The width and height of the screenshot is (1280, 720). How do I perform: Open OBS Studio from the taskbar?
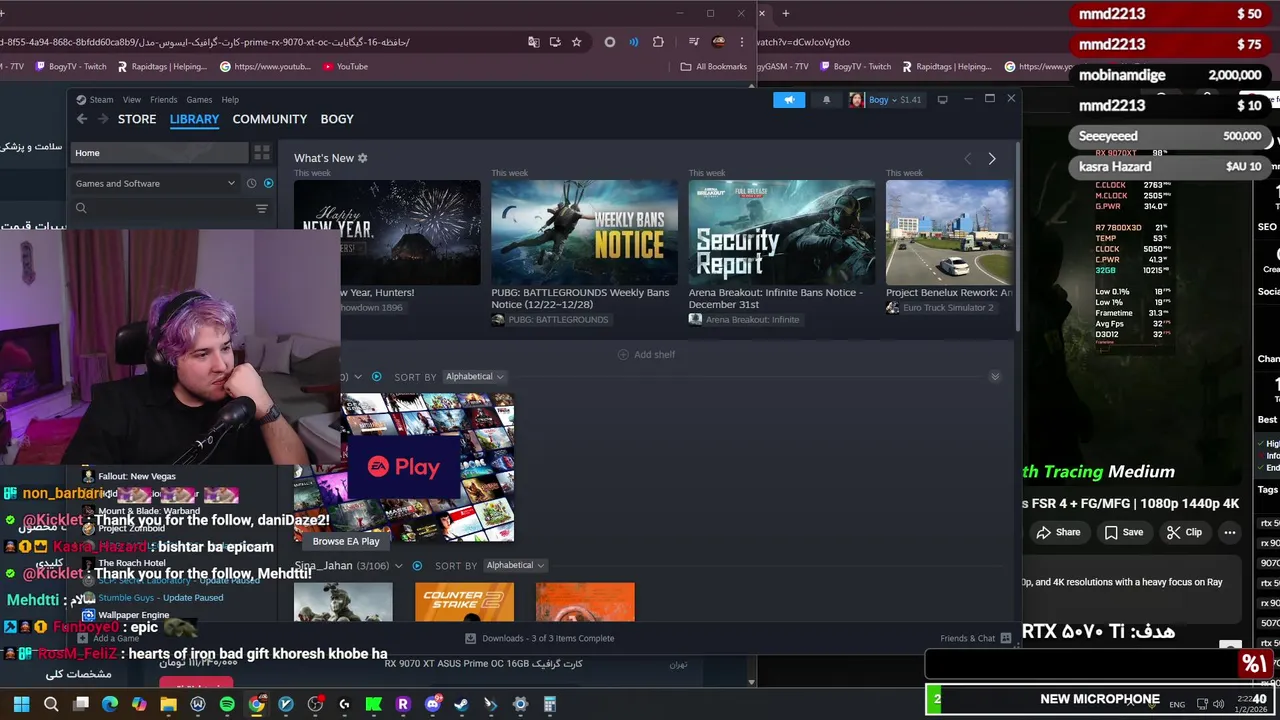click(315, 704)
